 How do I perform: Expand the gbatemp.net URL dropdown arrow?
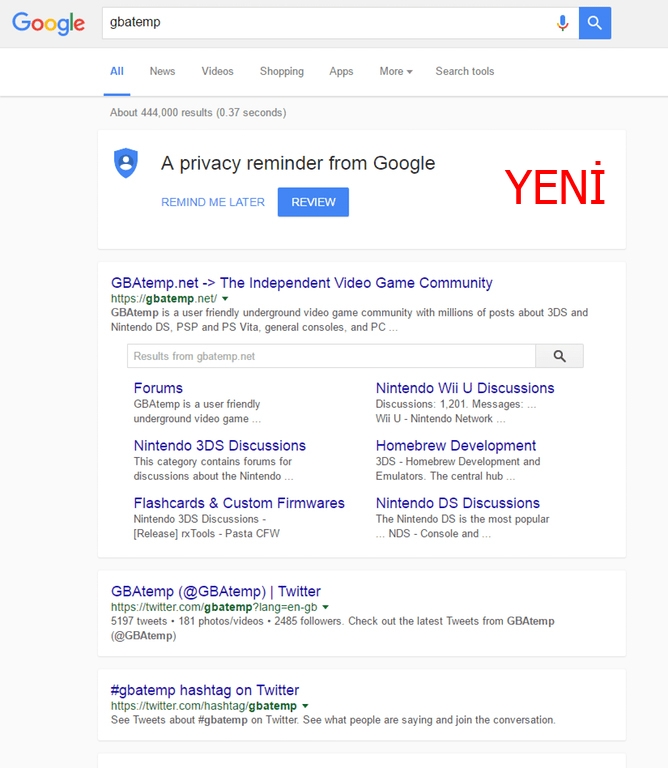pyautogui.click(x=225, y=299)
